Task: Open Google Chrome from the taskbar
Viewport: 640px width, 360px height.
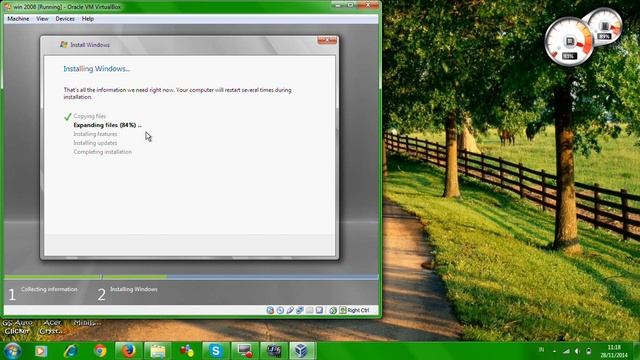Action: 100,351
